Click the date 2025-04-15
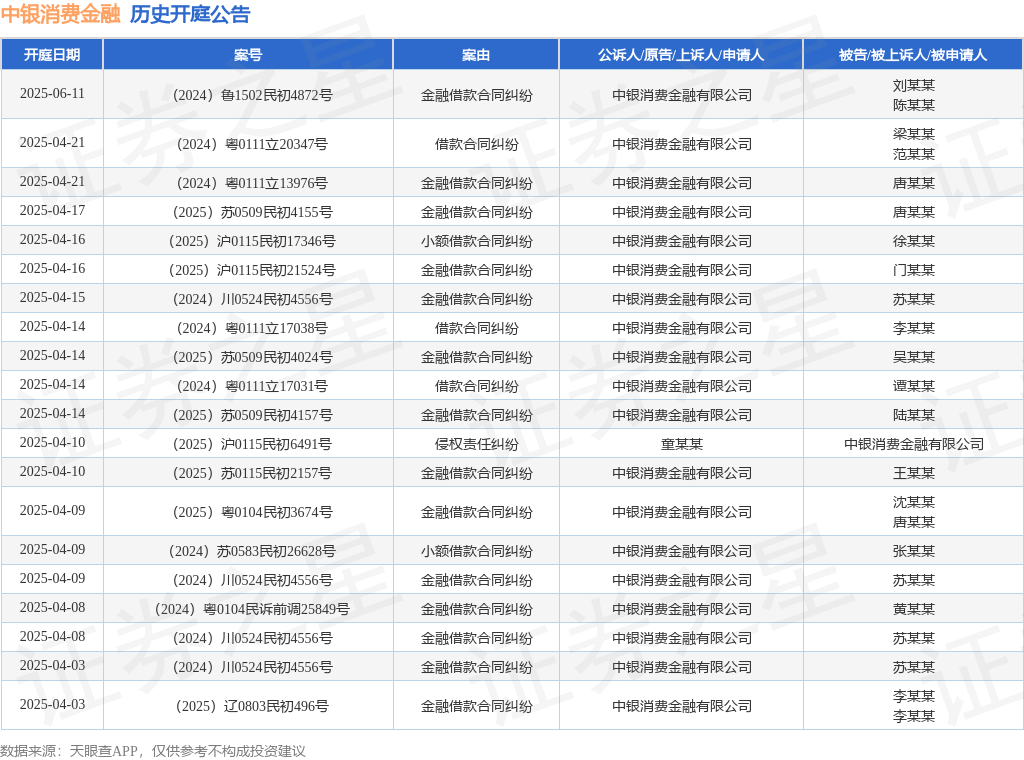The width and height of the screenshot is (1024, 760). [x=52, y=297]
